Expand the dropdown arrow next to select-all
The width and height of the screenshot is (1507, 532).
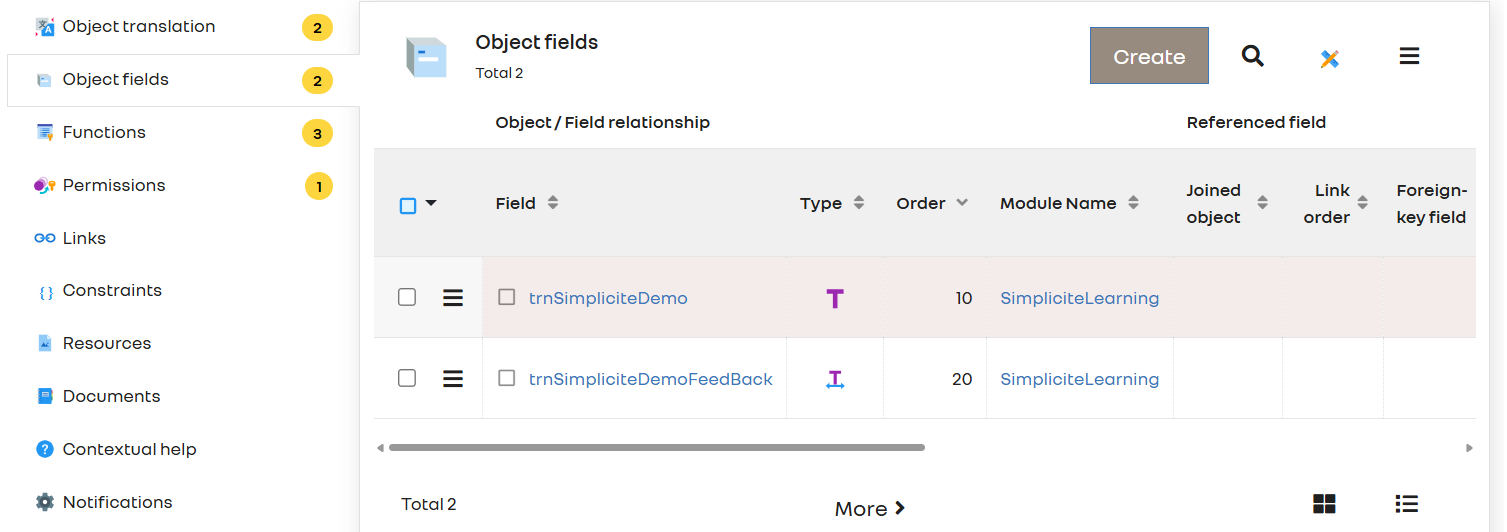pos(431,203)
